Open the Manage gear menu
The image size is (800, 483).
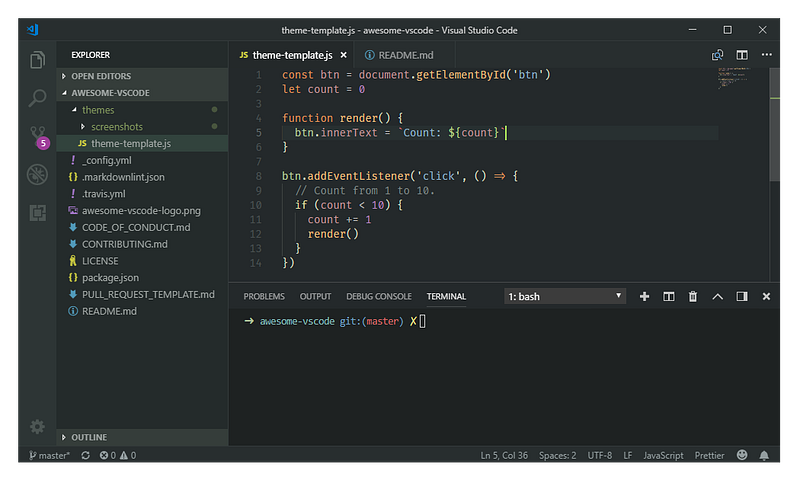click(x=37, y=426)
